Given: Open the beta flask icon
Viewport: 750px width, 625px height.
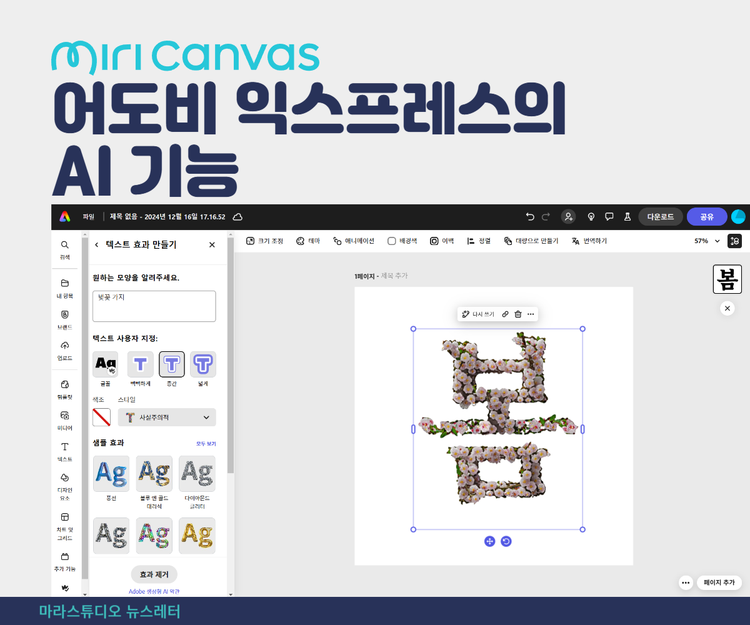Looking at the screenshot, I should pyautogui.click(x=627, y=217).
